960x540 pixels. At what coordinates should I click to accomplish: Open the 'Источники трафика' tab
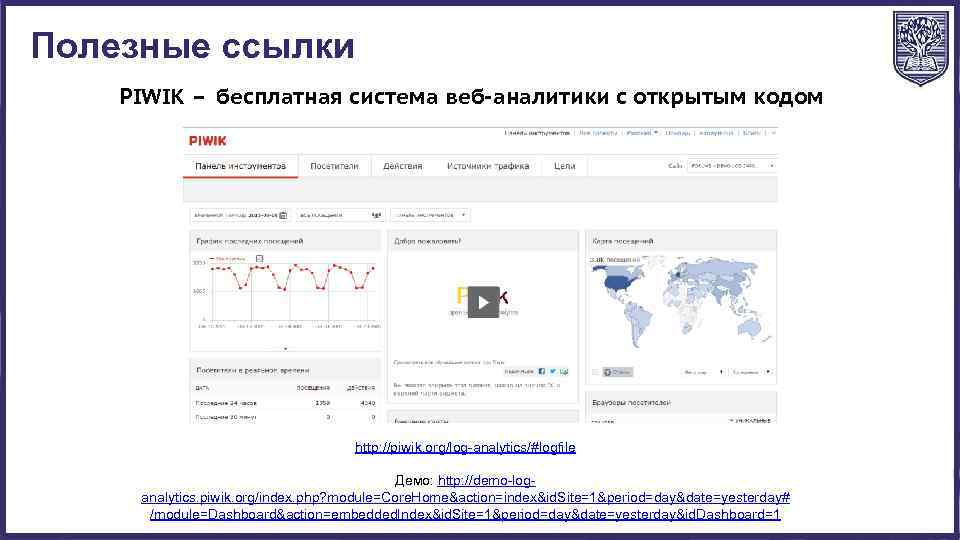point(488,166)
